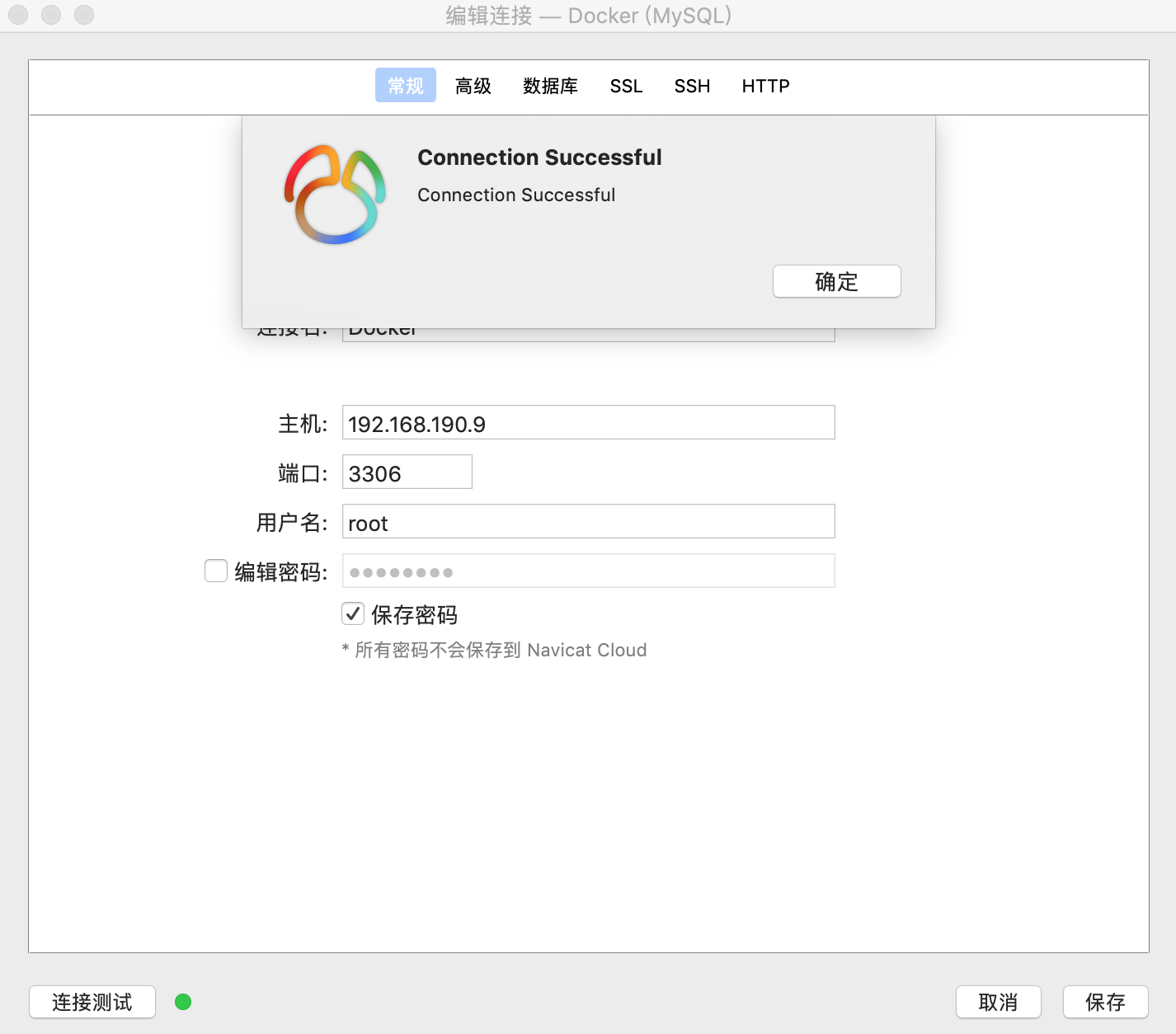Screen dimensions: 1176x1034
Task: Cancel editing with 取消 button
Action: (x=998, y=1002)
